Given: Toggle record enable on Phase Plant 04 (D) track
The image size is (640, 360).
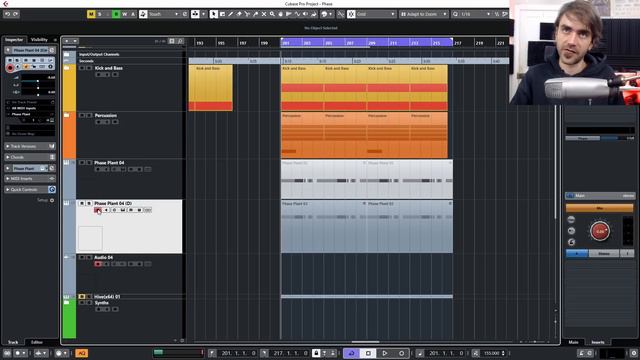Looking at the screenshot, I should 97,210.
